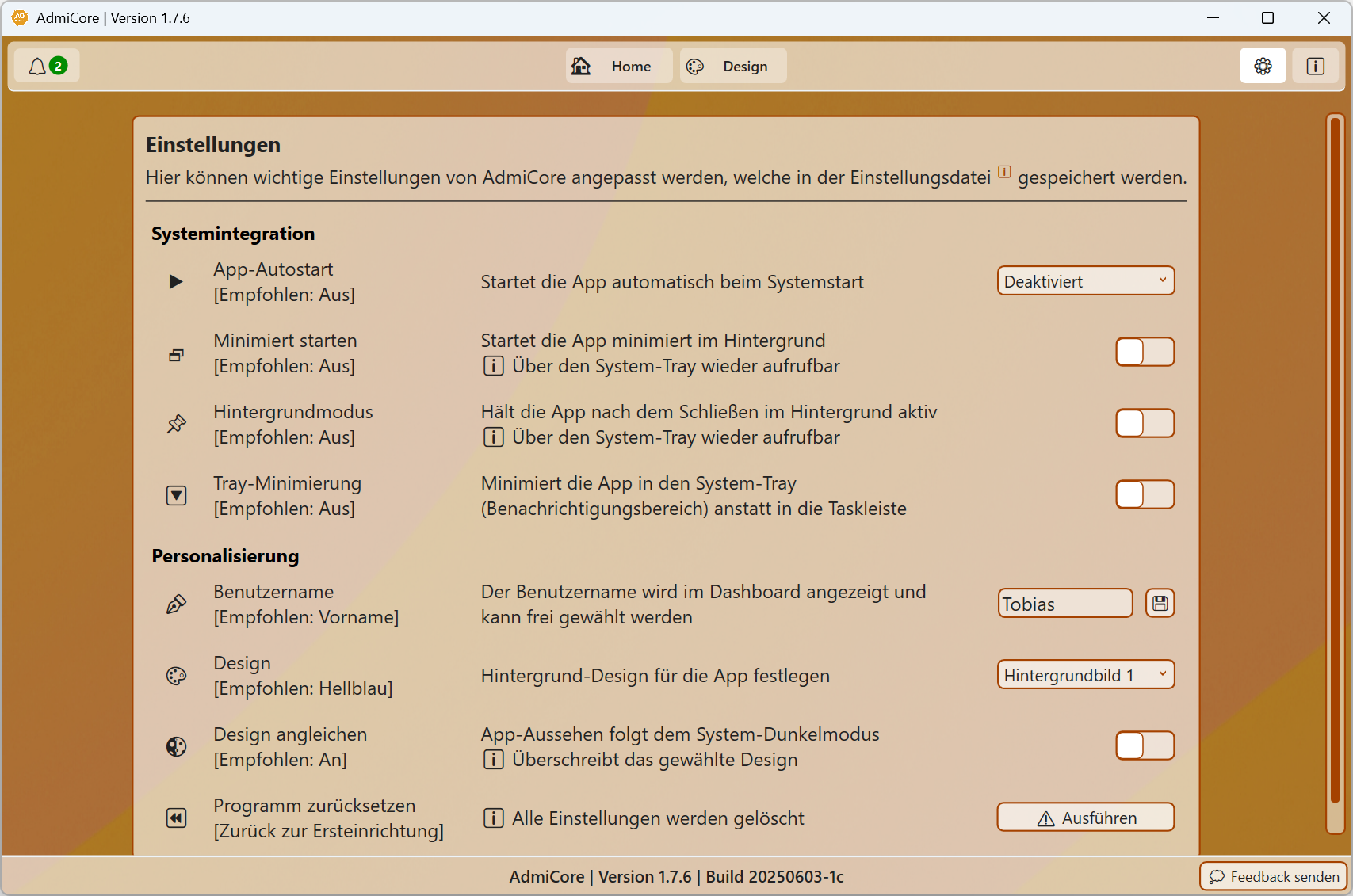Click the Feedback senden button
Screen dimensions: 1353x896
pyautogui.click(x=1274, y=876)
